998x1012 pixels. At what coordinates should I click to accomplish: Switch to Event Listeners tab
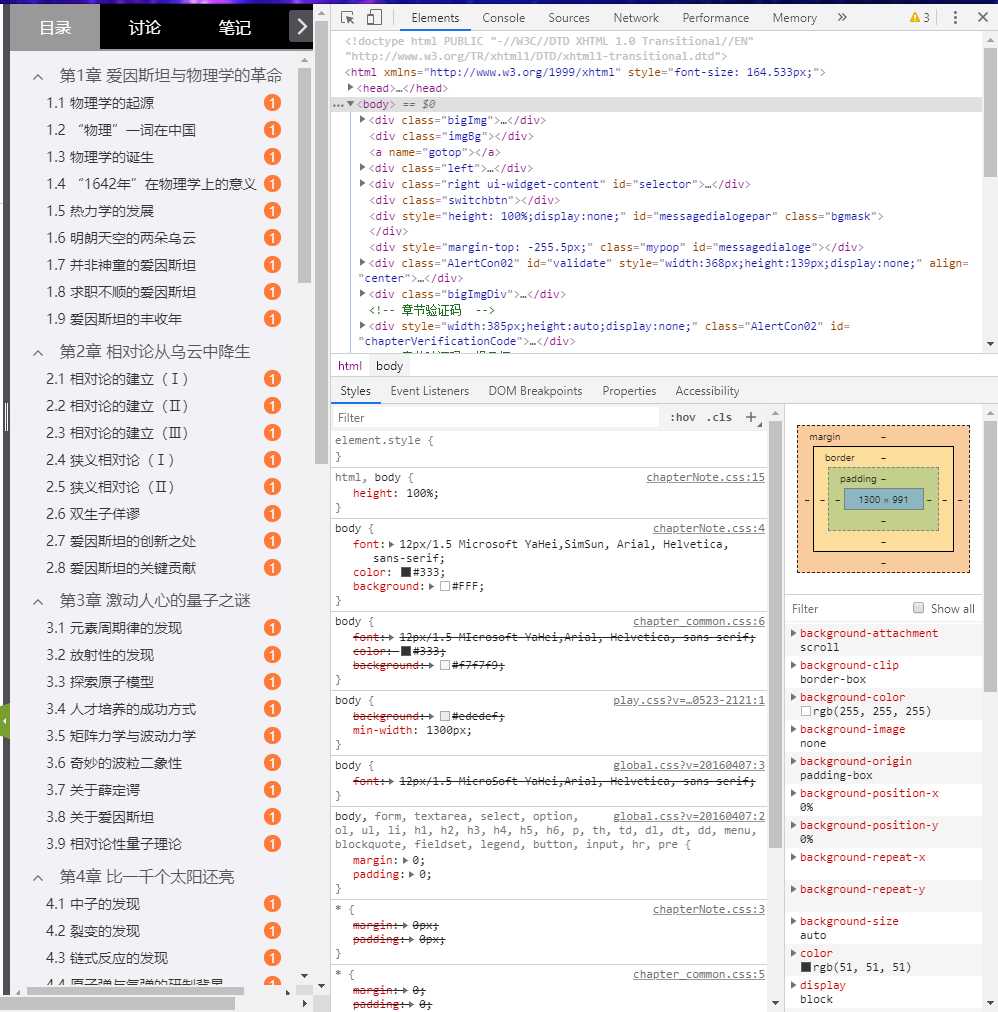click(x=429, y=390)
